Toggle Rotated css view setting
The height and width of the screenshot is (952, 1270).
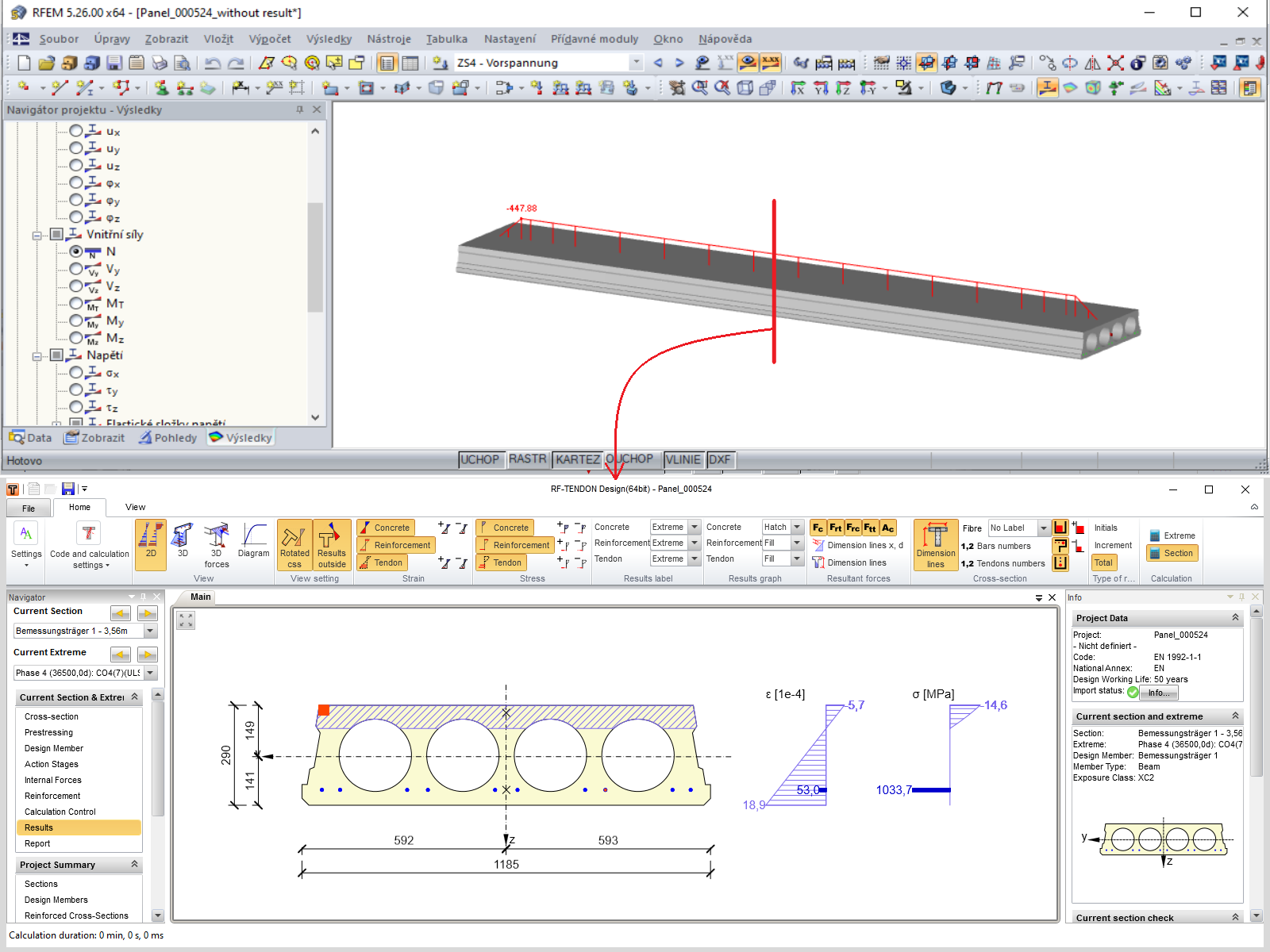coord(294,544)
